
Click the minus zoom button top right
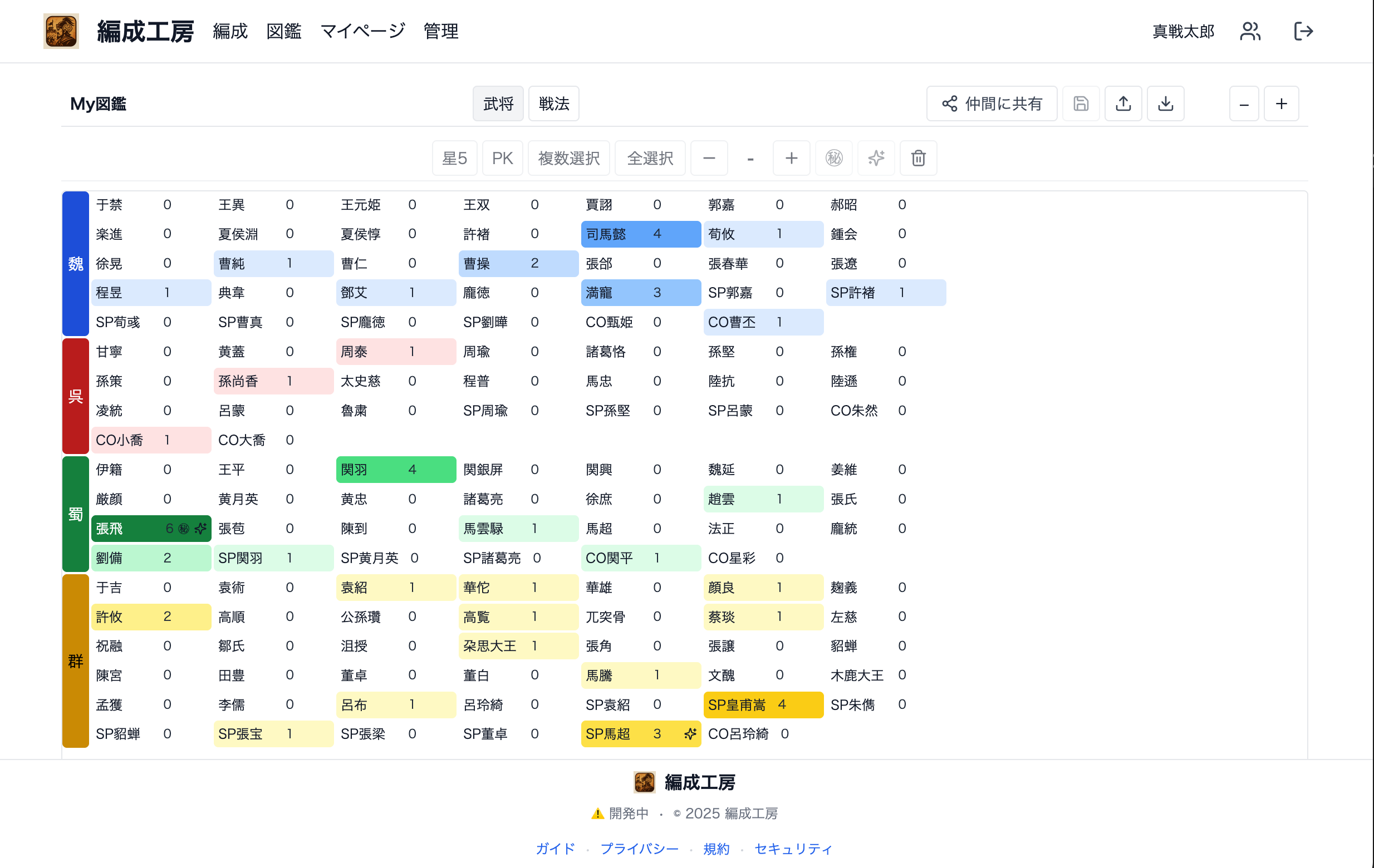[x=1244, y=103]
